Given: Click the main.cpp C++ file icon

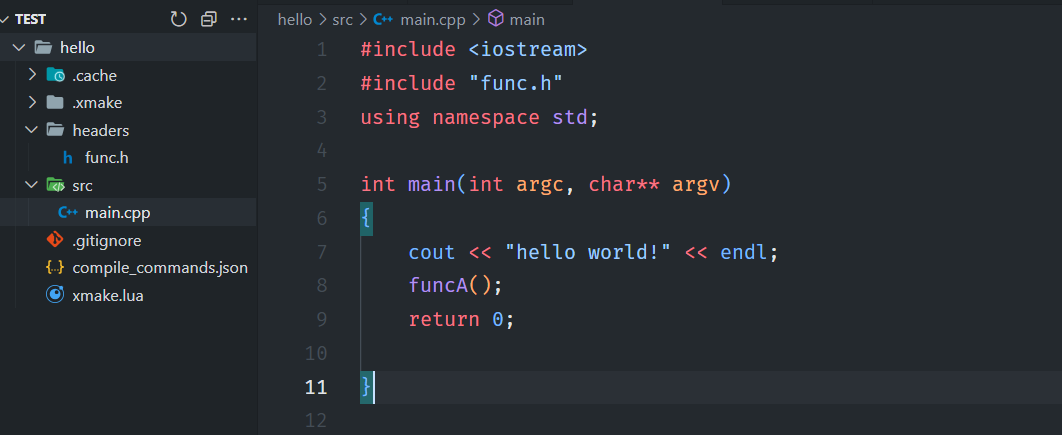Looking at the screenshot, I should (68, 213).
